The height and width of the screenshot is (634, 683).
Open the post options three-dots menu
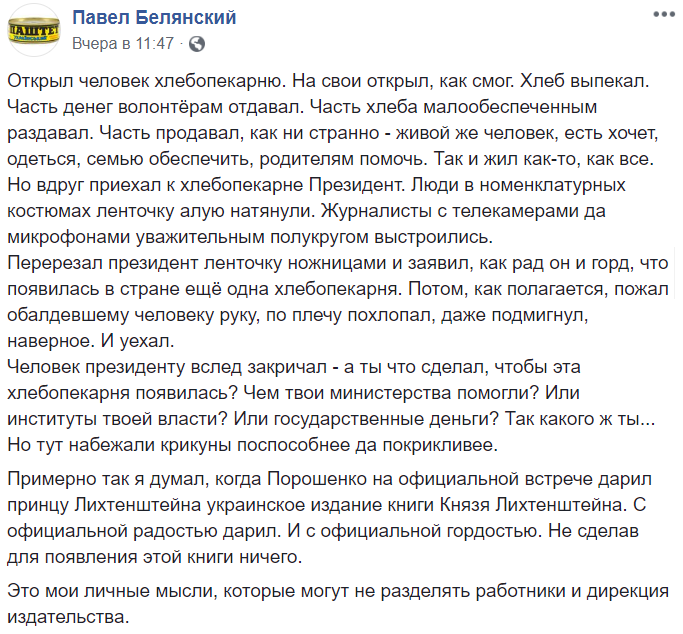pos(662,18)
